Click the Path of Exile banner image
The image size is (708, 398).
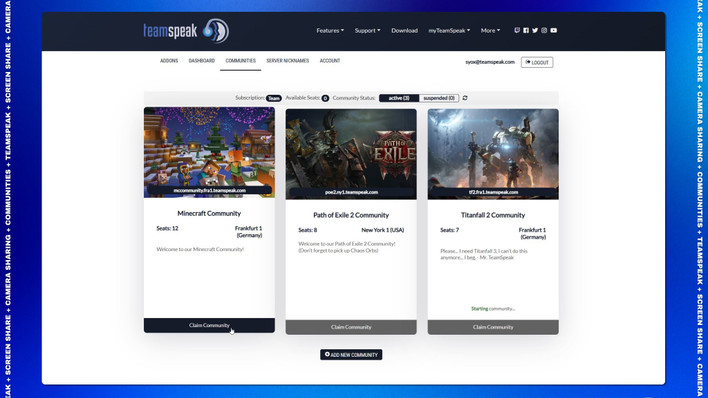[351, 154]
